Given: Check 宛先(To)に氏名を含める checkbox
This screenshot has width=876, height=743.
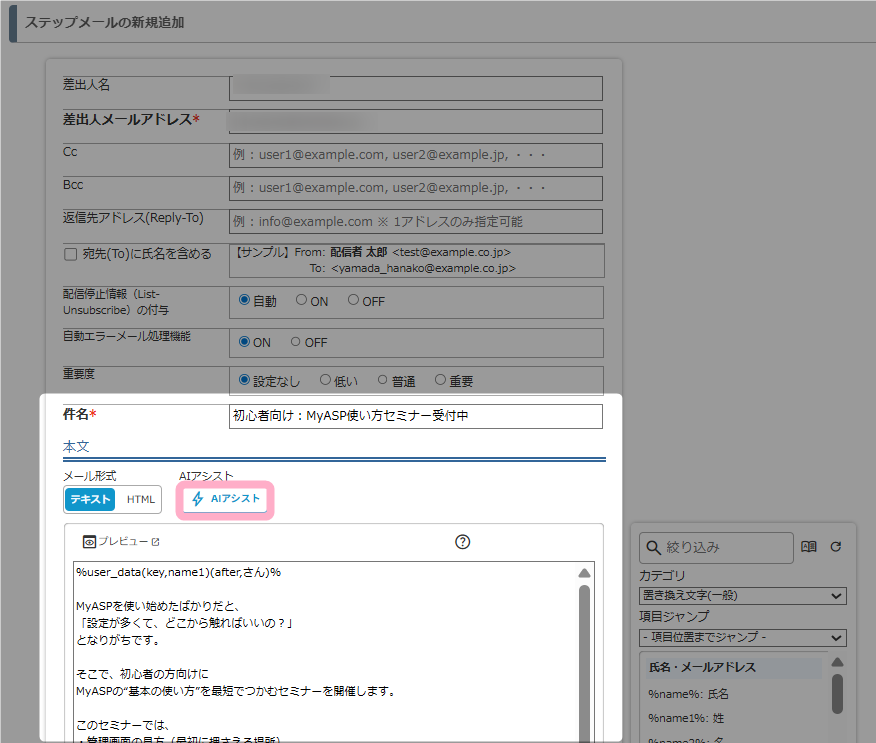Looking at the screenshot, I should click(70, 254).
